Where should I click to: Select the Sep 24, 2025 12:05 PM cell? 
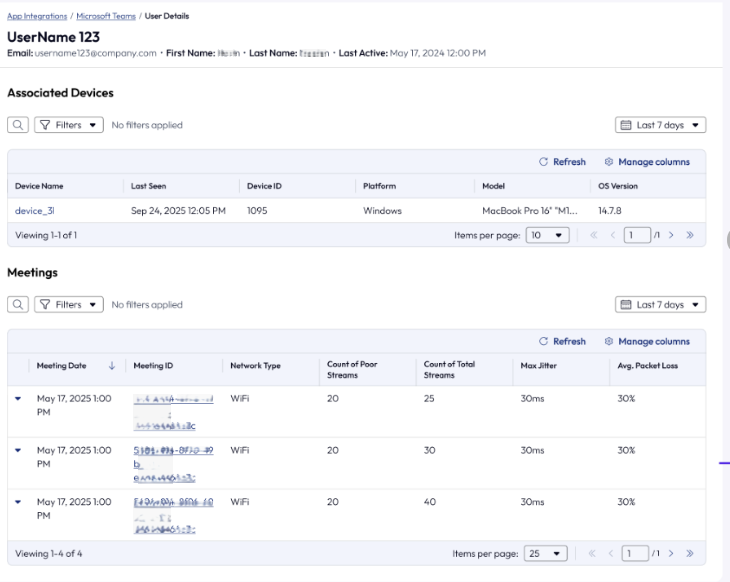pos(178,210)
